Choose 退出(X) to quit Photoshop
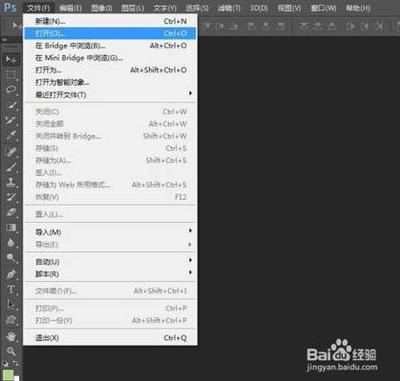This screenshot has width=400, height=381. (x=110, y=338)
